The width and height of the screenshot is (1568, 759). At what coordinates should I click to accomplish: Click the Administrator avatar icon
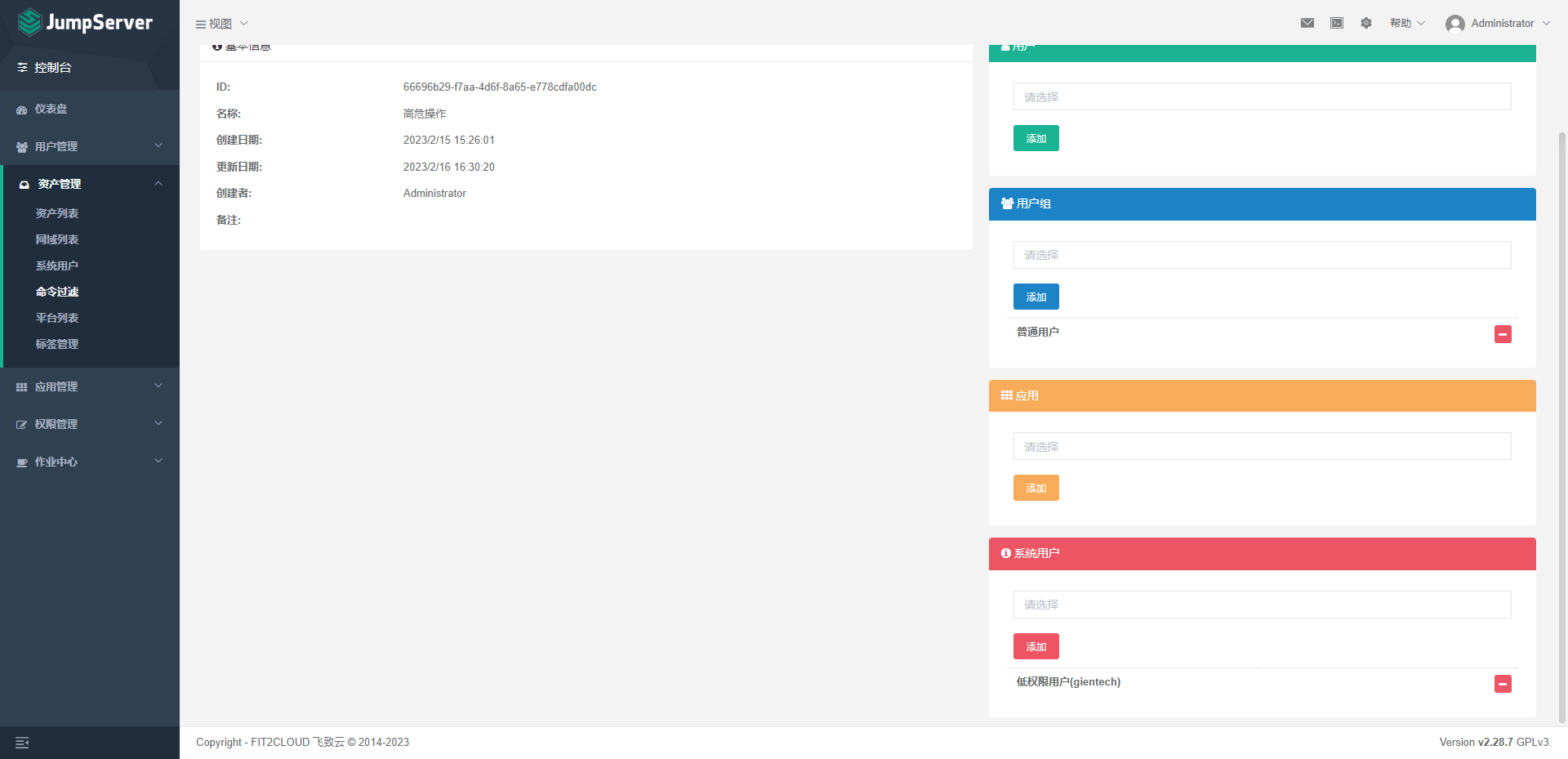click(1454, 24)
